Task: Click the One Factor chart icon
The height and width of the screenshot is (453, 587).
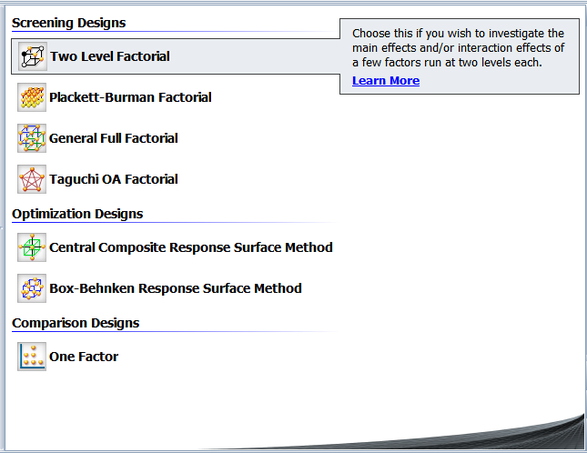Action: pos(32,356)
